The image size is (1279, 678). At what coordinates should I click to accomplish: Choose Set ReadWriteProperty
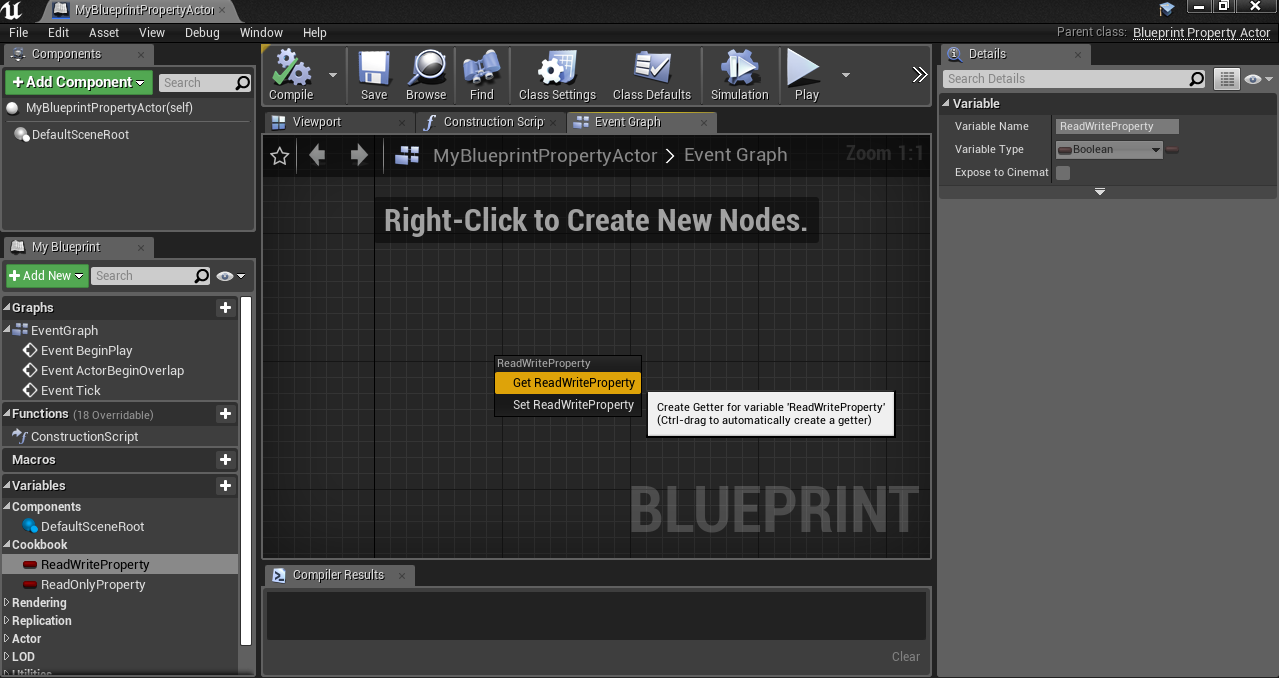[x=568, y=405]
